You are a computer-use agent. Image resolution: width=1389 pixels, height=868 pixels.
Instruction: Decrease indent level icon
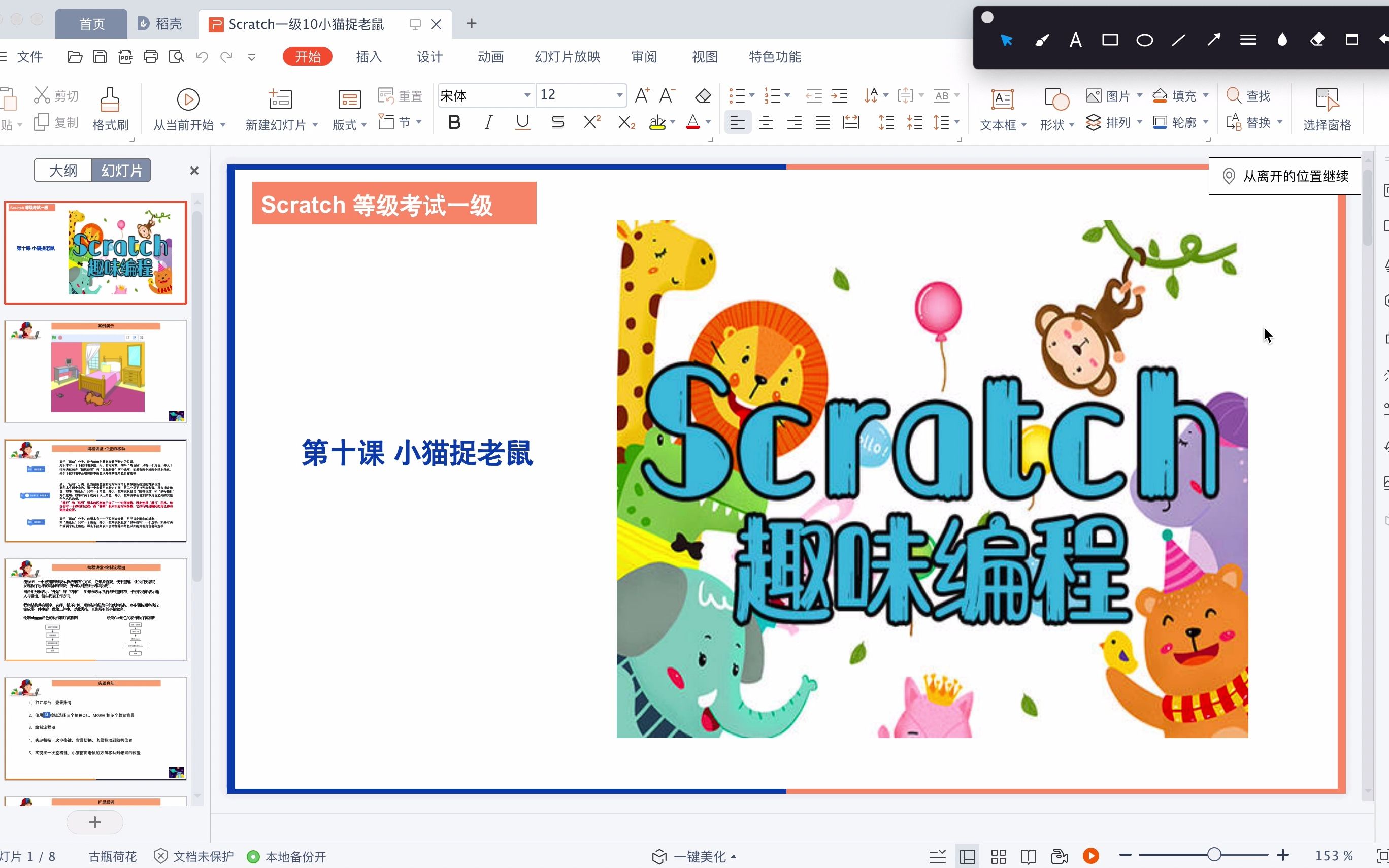click(x=814, y=95)
